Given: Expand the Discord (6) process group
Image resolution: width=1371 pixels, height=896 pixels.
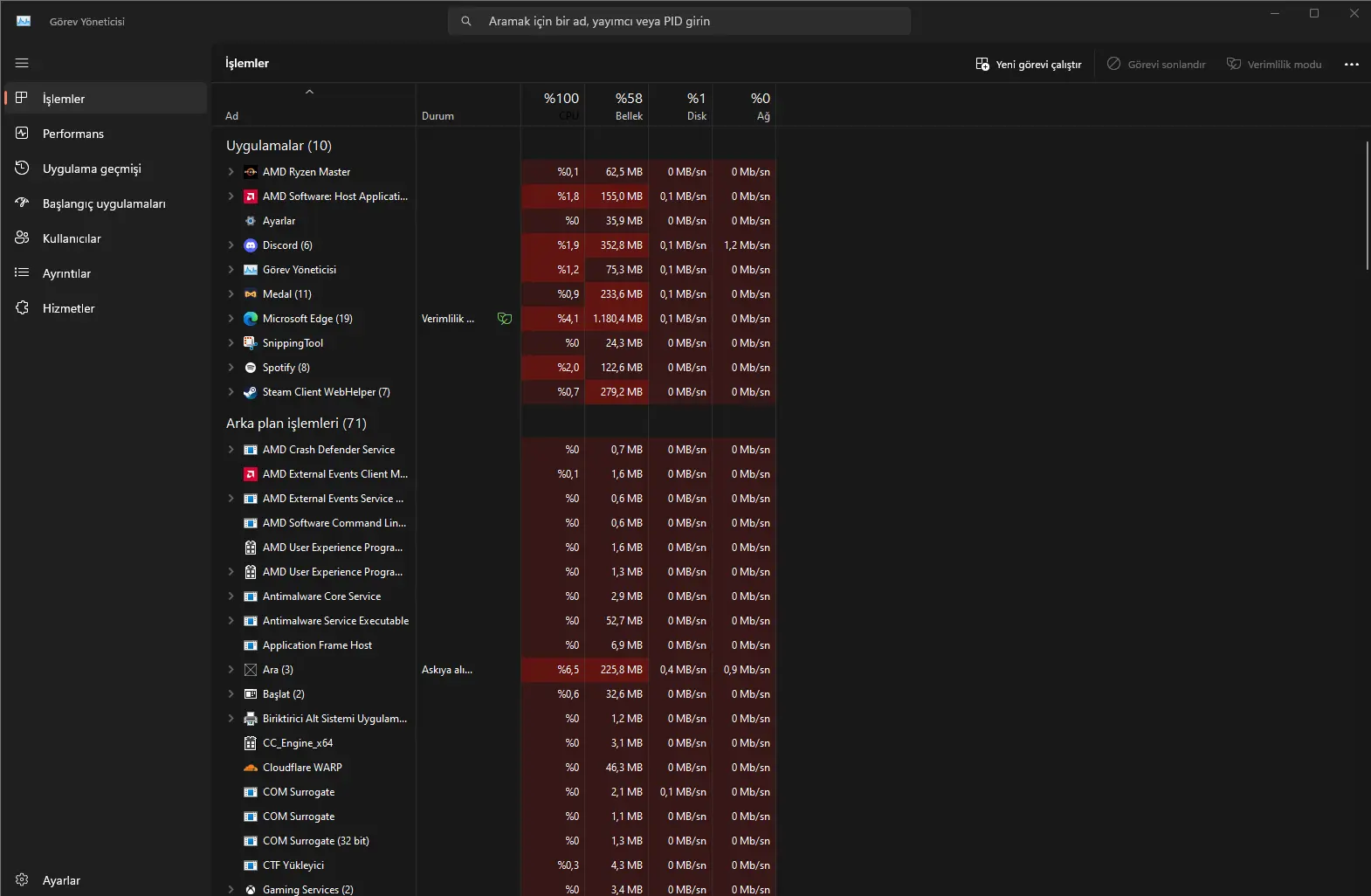Looking at the screenshot, I should click(231, 245).
